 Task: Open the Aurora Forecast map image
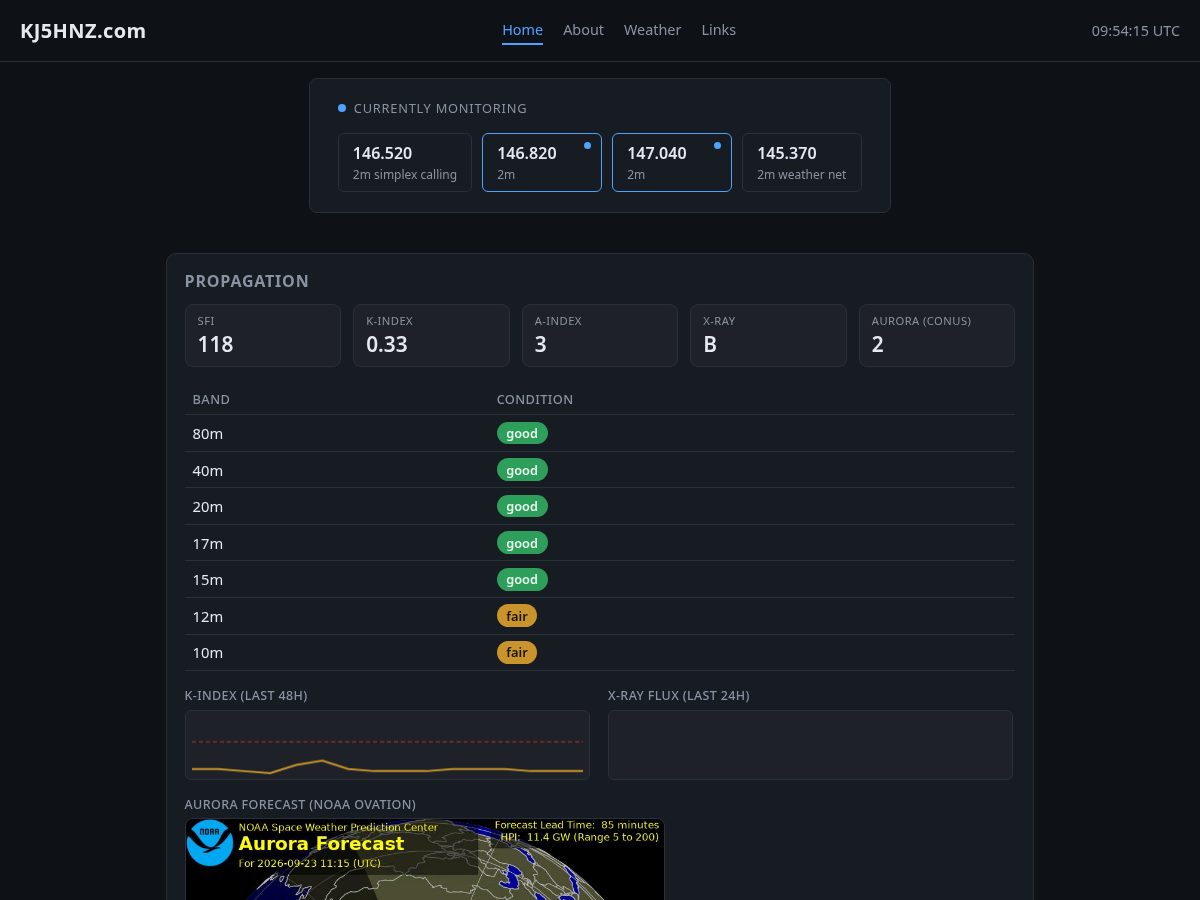coord(425,860)
